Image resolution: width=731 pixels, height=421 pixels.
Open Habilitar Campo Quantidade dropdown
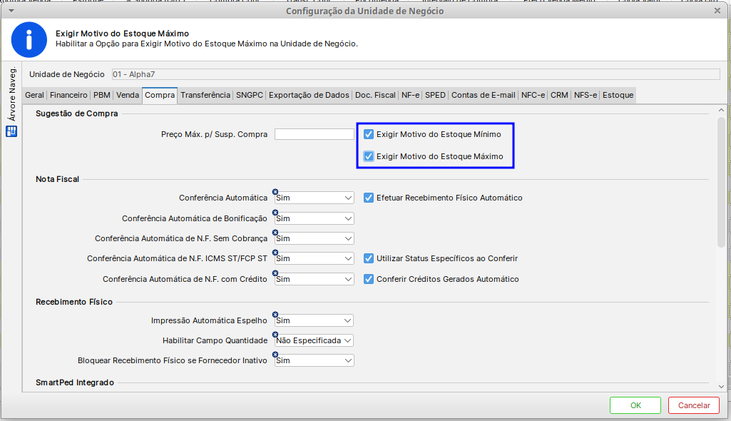pos(348,341)
